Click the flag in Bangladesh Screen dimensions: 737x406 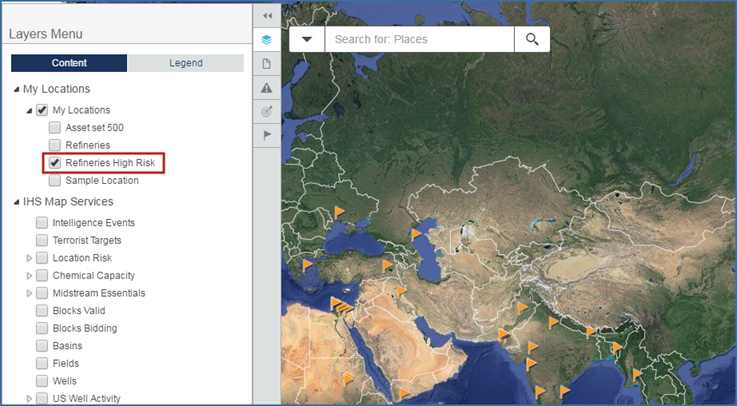pos(617,348)
